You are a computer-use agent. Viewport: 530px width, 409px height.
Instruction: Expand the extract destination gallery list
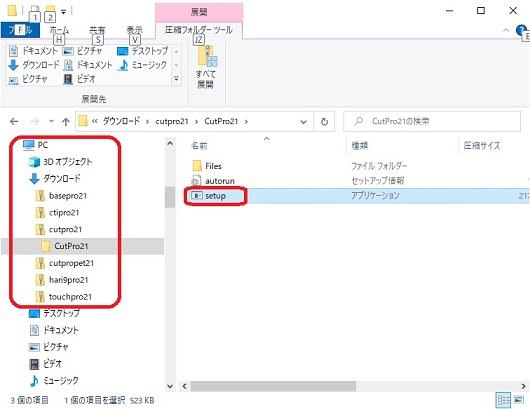pyautogui.click(x=176, y=79)
